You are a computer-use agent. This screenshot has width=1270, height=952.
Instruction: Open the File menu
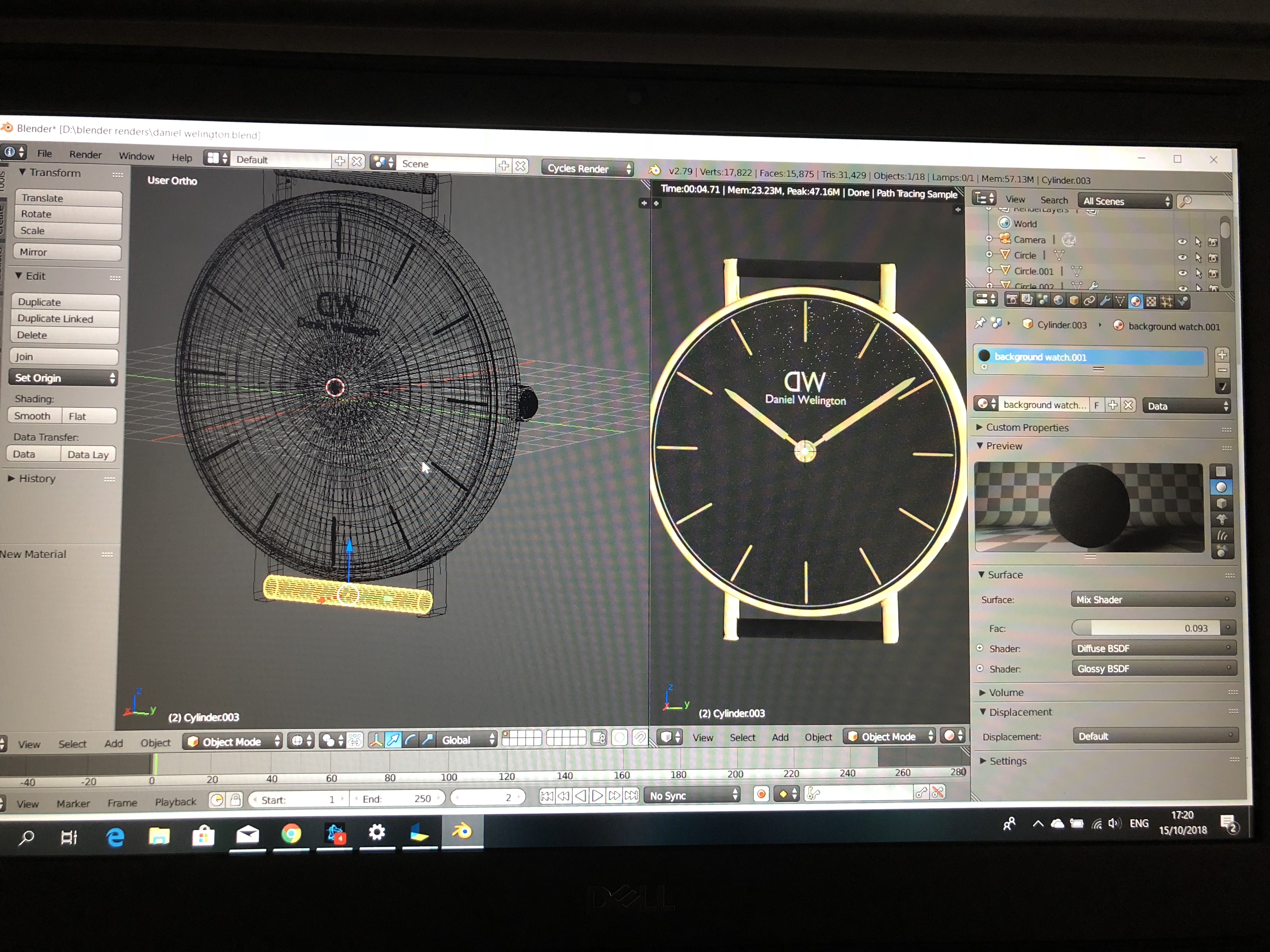[x=45, y=153]
